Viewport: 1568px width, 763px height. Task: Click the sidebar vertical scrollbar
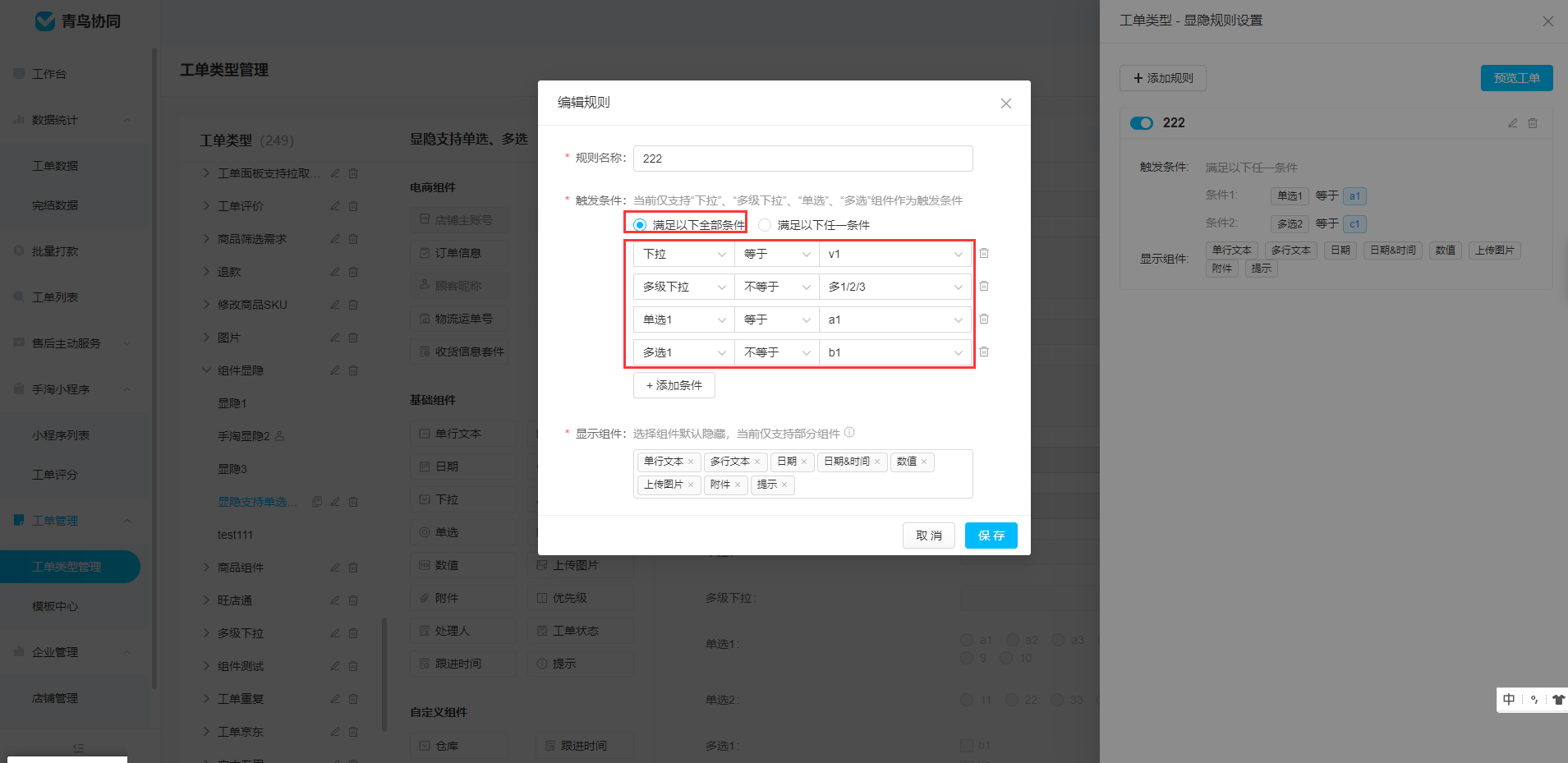(x=154, y=370)
